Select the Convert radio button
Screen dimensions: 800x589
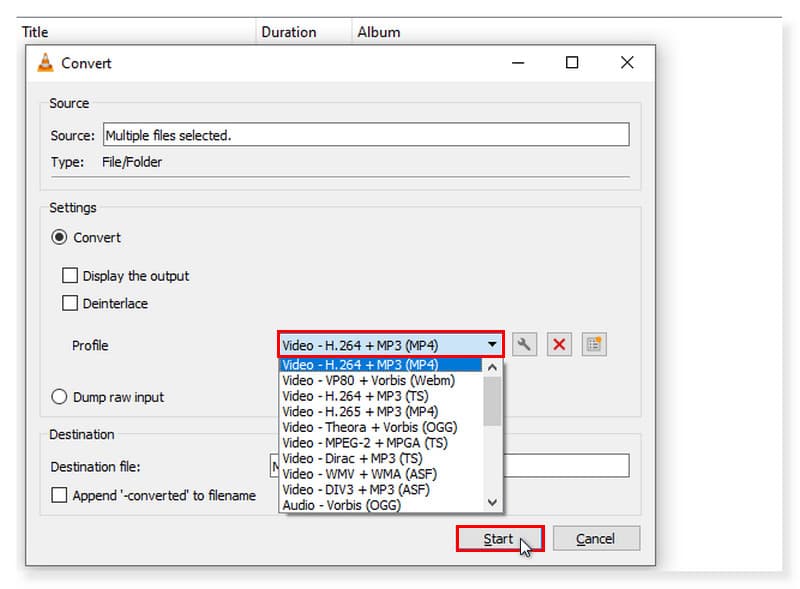point(60,238)
